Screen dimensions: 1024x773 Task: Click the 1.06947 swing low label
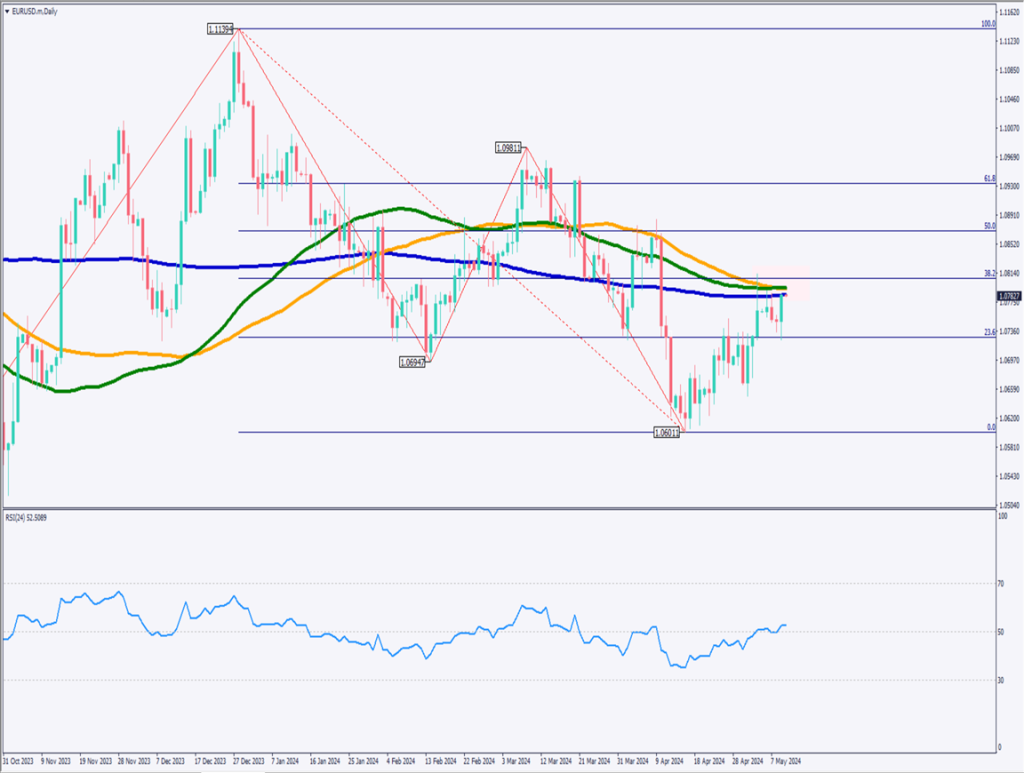[x=413, y=361]
